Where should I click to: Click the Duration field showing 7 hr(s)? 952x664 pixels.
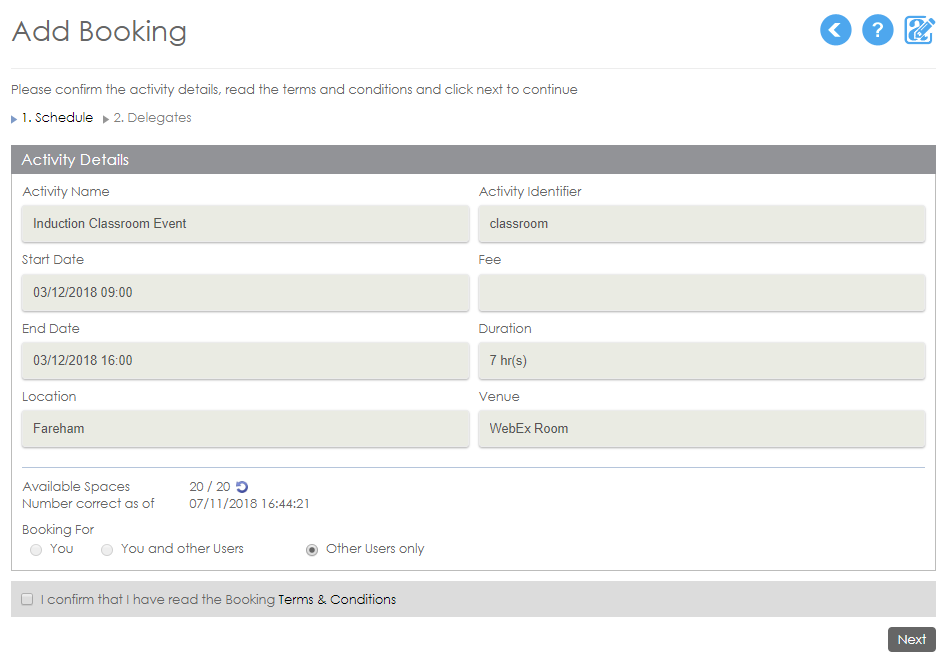point(702,361)
